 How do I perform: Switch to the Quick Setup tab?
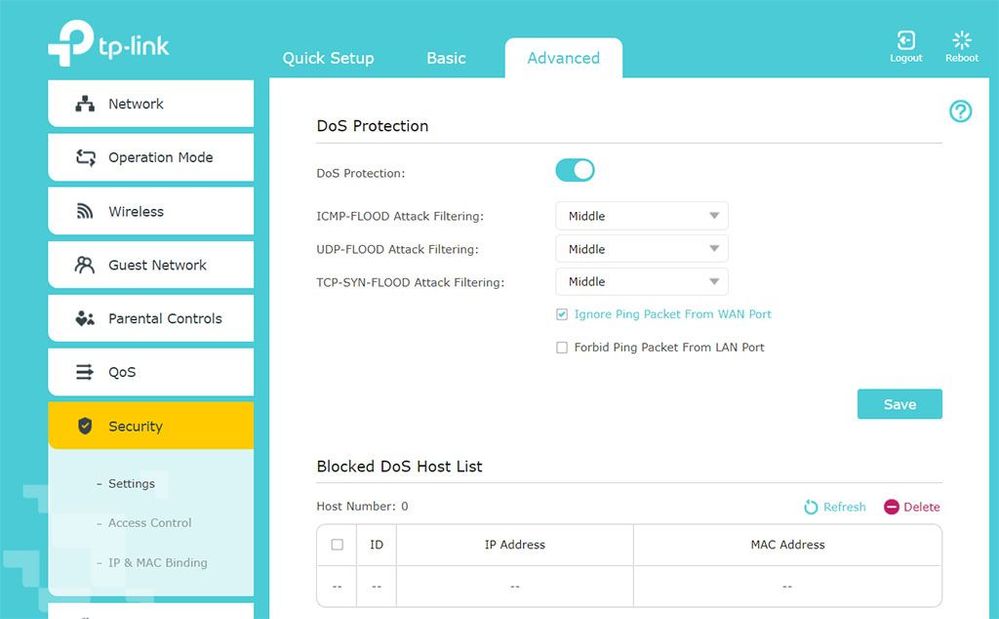pyautogui.click(x=328, y=58)
